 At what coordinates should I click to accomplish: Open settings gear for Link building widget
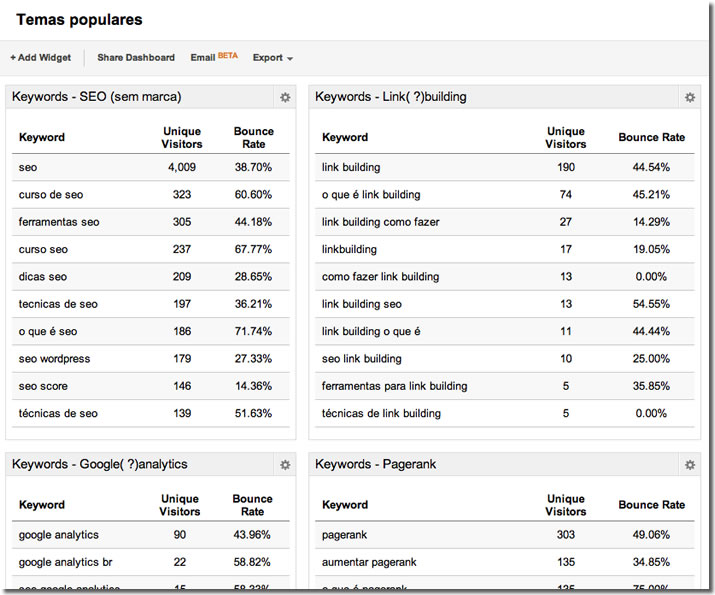pyautogui.click(x=689, y=98)
